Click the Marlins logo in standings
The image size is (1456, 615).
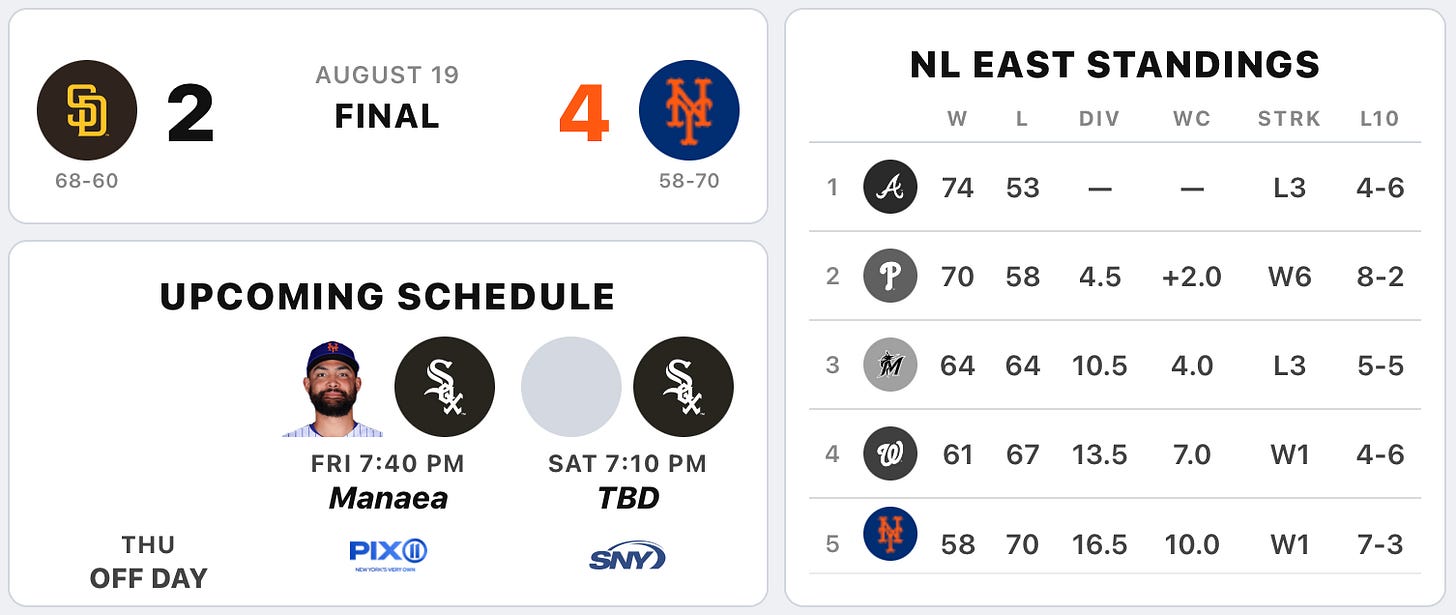point(890,365)
